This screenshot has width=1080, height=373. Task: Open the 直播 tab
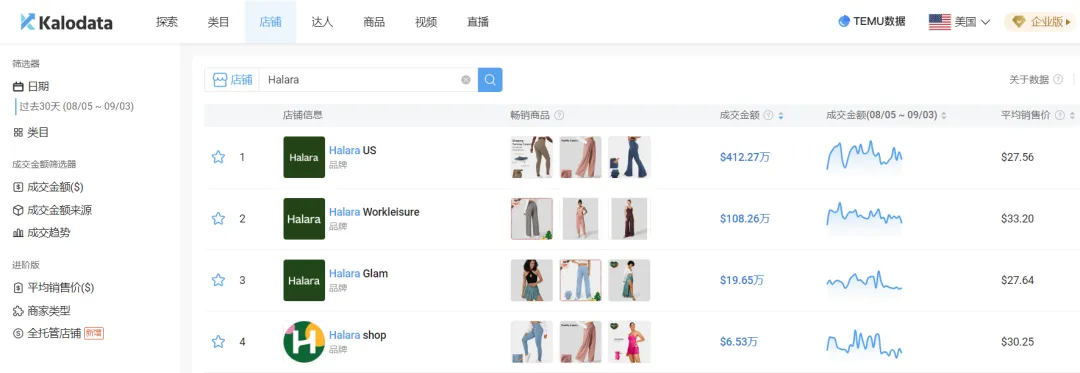[478, 22]
